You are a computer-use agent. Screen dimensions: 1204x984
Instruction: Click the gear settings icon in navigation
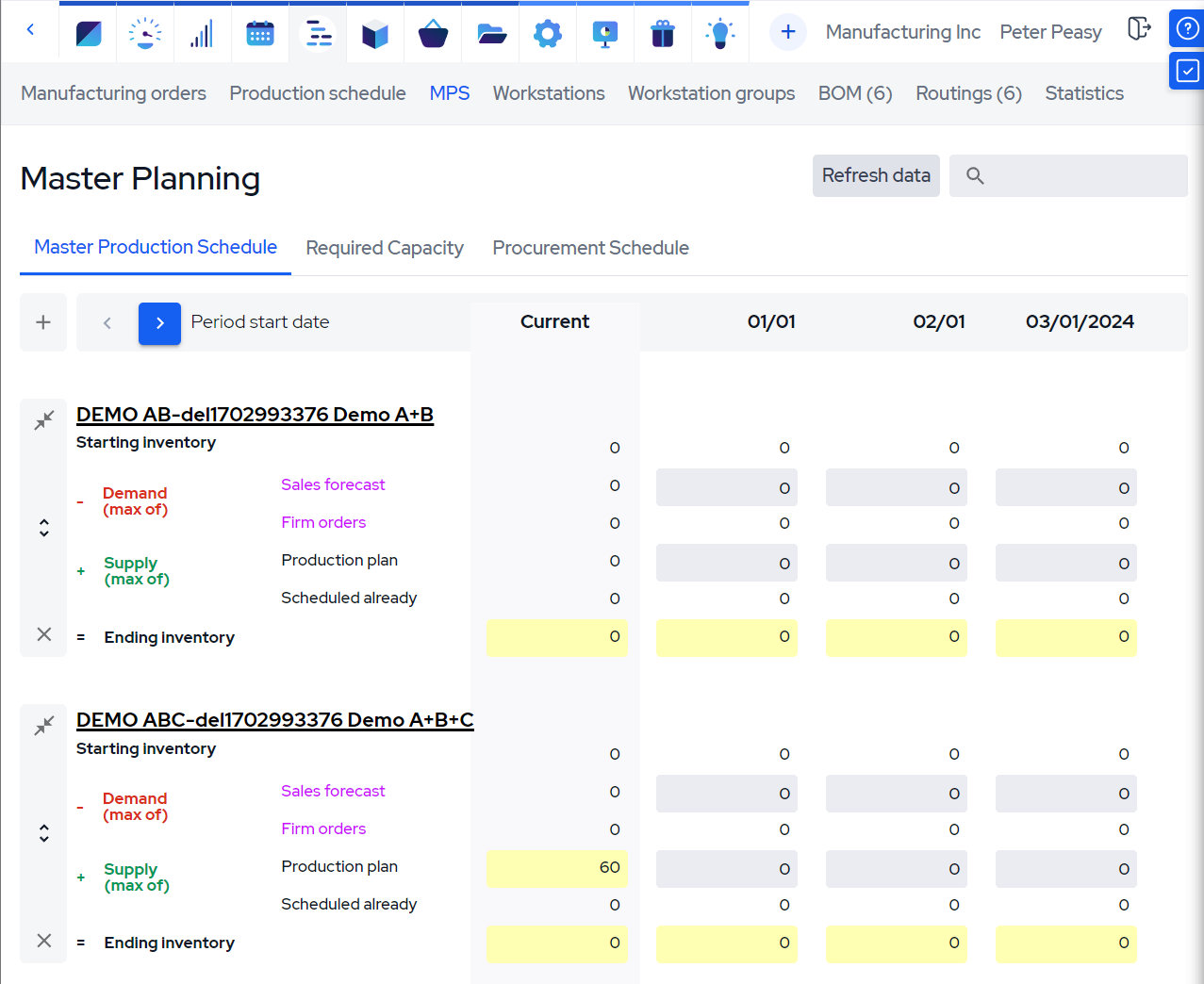tap(548, 33)
